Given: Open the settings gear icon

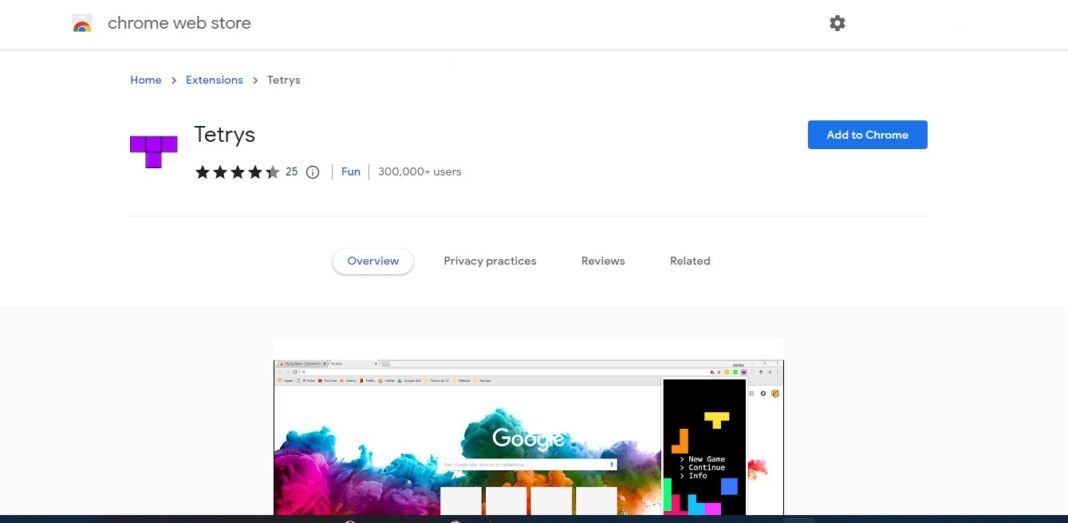Looking at the screenshot, I should tap(837, 23).
